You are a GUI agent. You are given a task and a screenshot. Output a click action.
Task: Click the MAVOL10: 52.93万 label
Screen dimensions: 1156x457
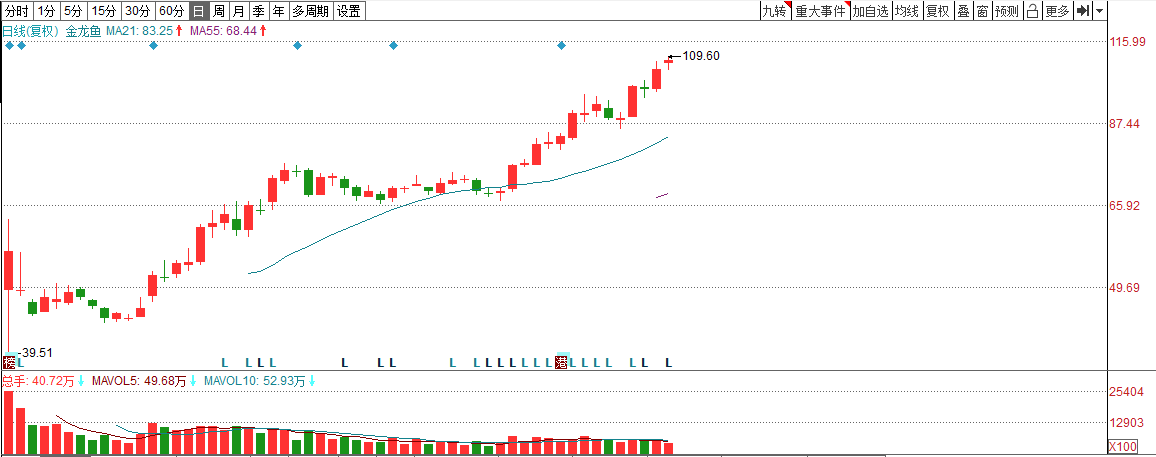[254, 381]
